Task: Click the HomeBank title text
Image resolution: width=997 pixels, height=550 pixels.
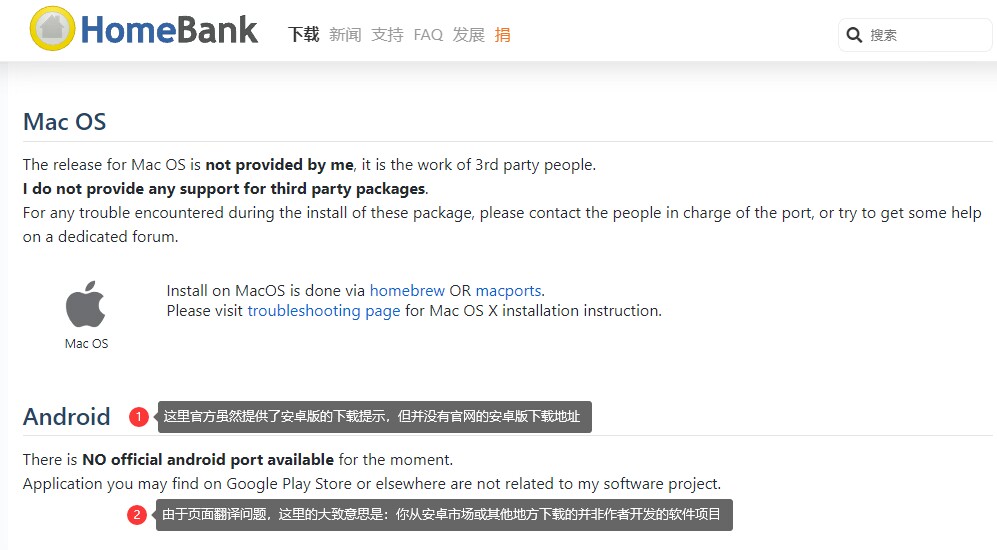Action: point(169,30)
